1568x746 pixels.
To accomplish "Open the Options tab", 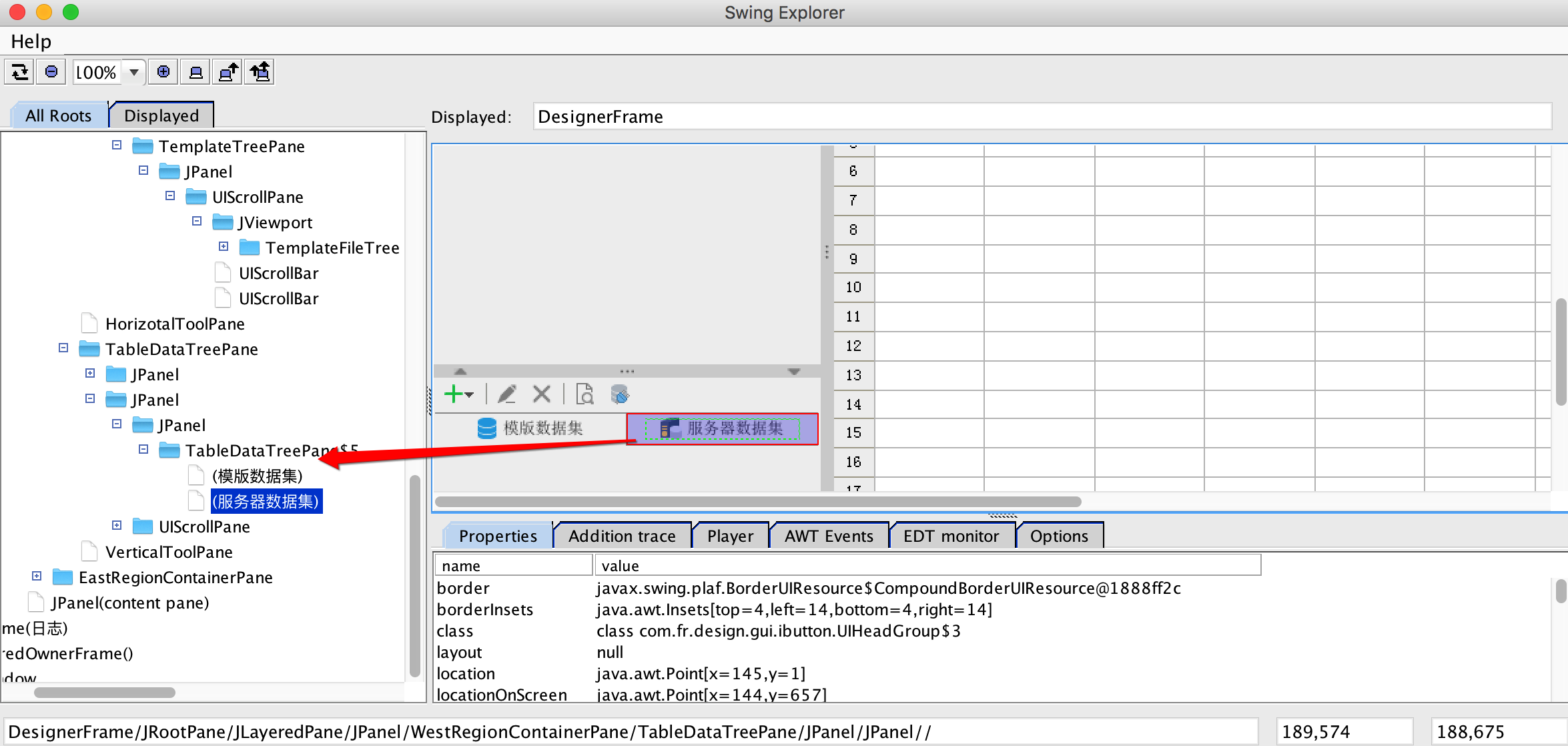I will 1059,536.
